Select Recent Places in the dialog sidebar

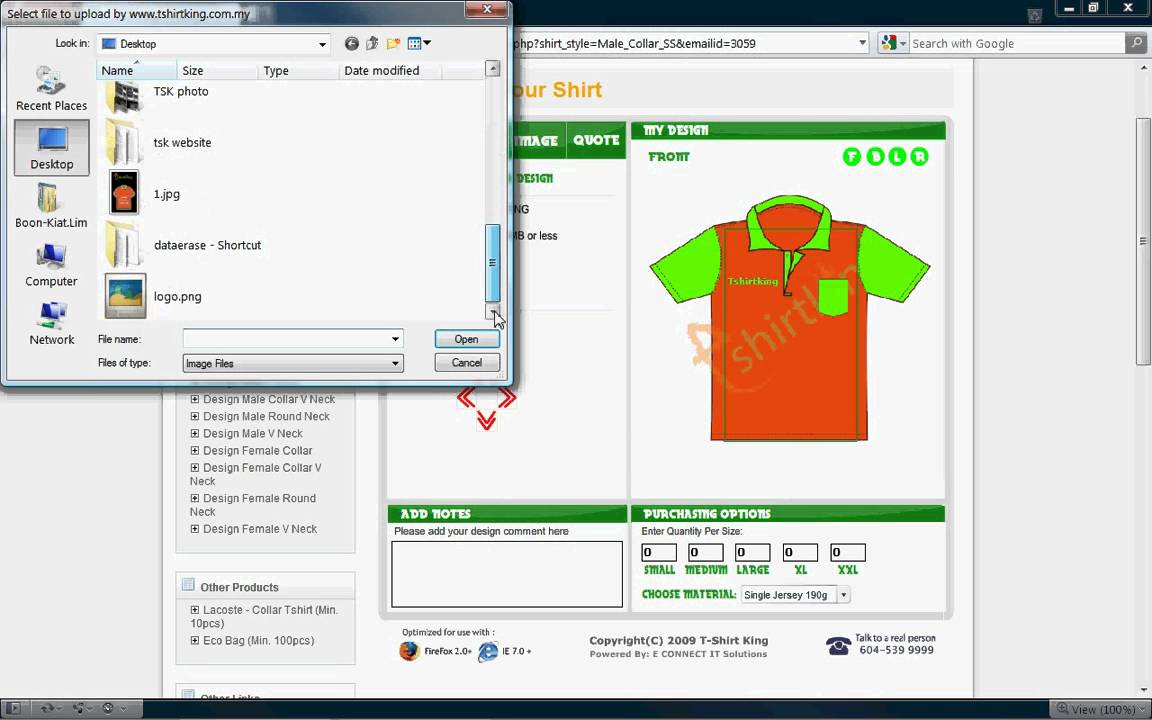tap(51, 88)
